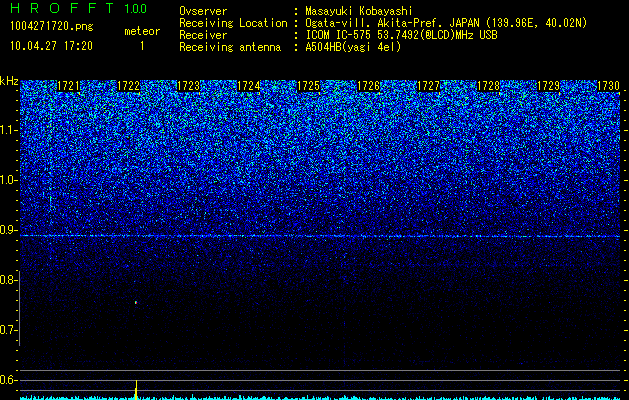Viewport: 629px width, 400px height.
Task: Click the 1723 time marker
Action: (189, 86)
